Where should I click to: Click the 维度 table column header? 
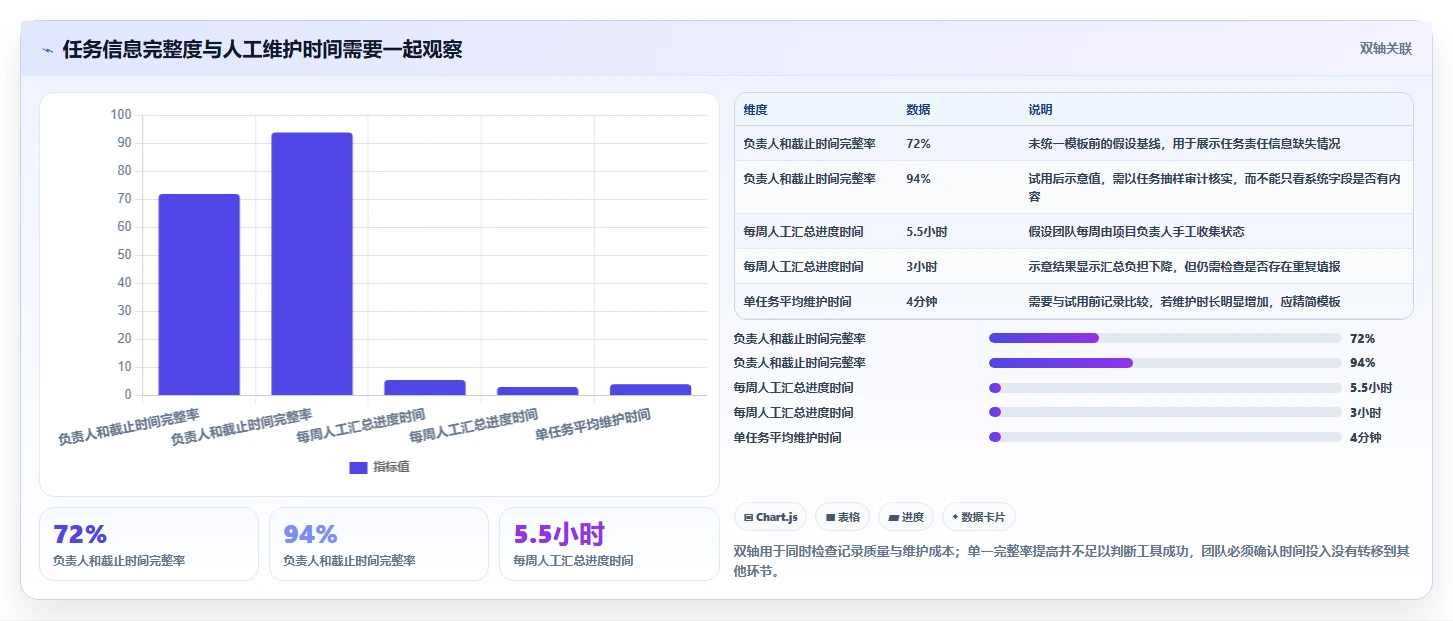click(755, 110)
